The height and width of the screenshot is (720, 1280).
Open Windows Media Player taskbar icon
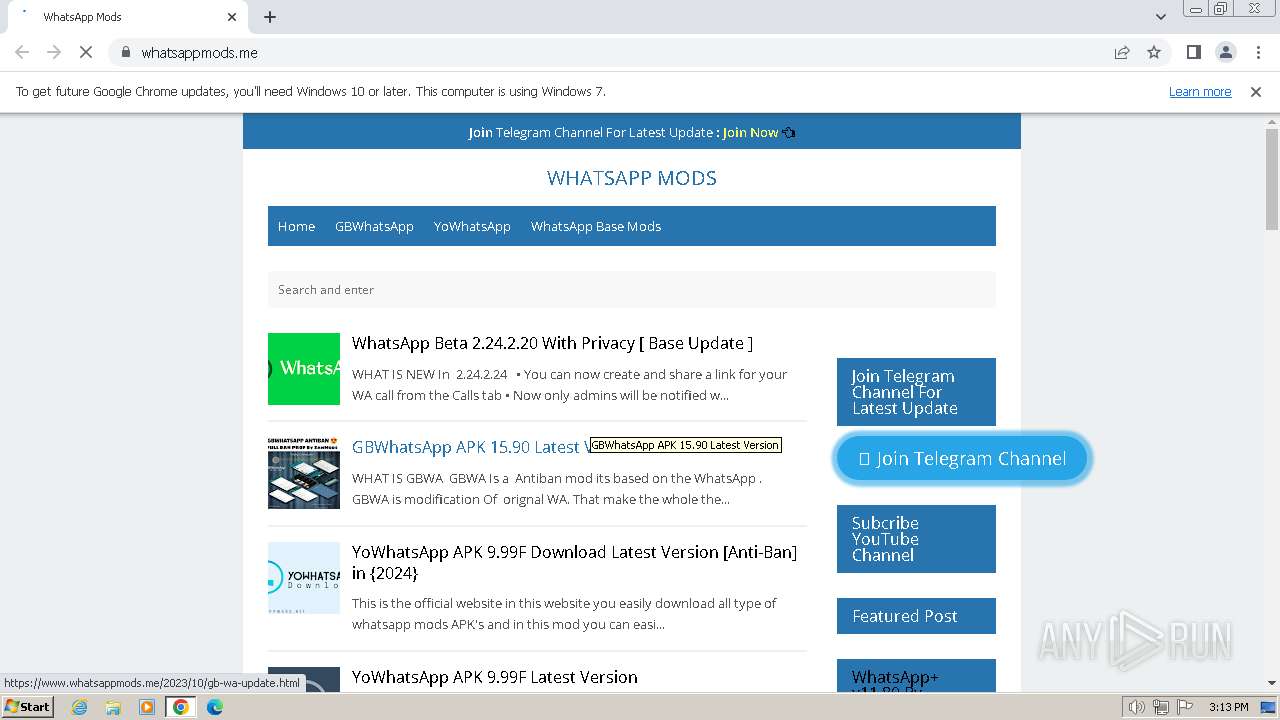(147, 707)
